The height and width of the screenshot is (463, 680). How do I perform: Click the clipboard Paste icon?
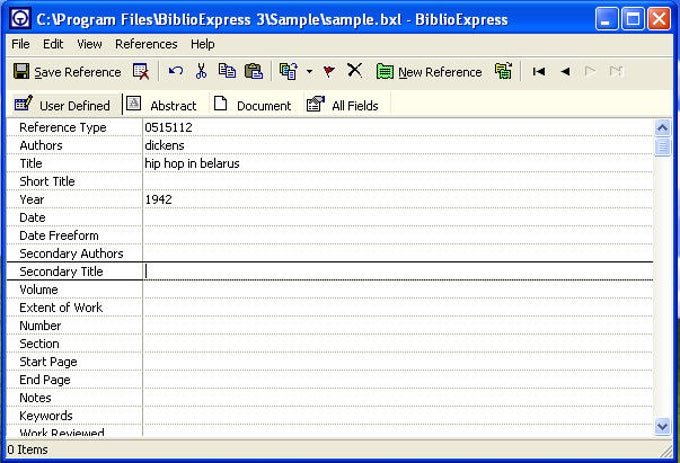254,71
